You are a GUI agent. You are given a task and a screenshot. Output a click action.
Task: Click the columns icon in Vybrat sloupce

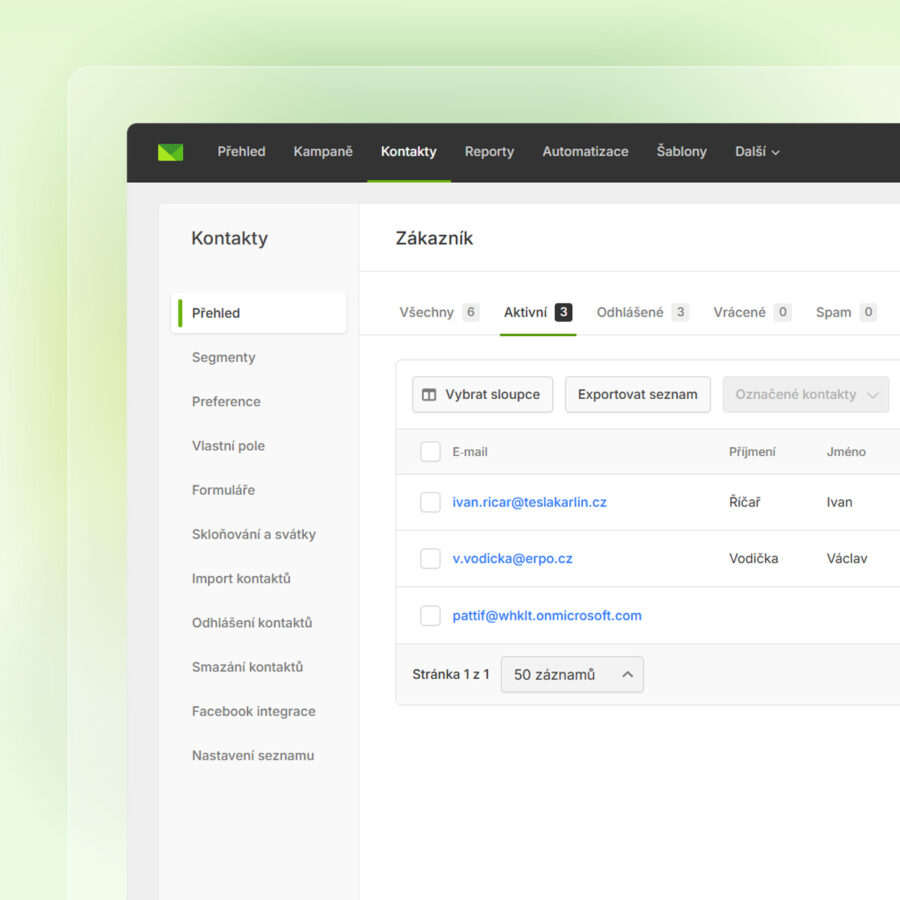(429, 395)
